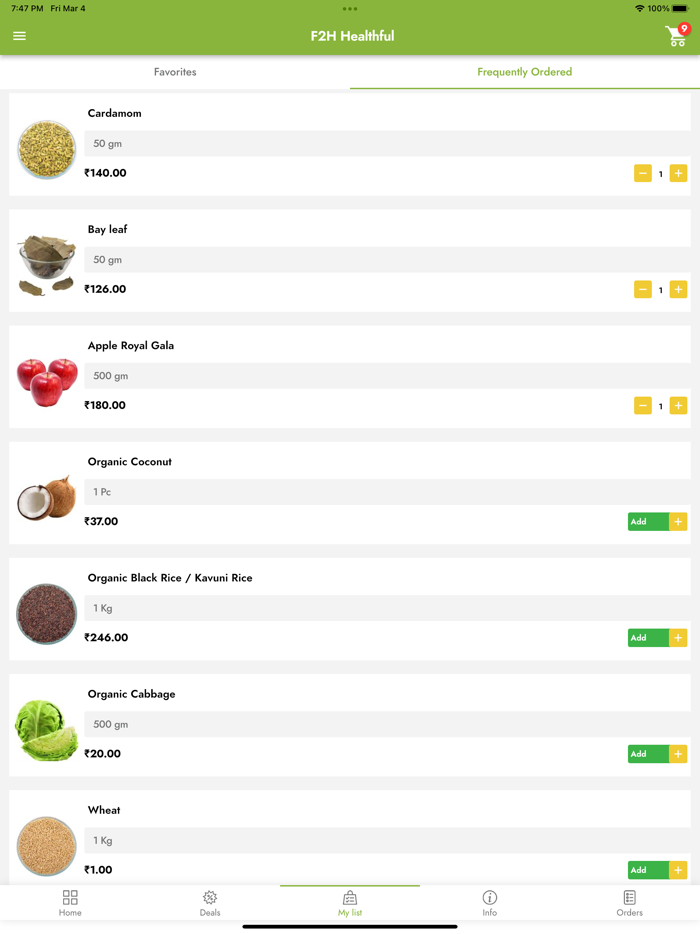Viewport: 700px width, 934px height.
Task: Tap the plus next to Organic Coconut Add
Action: pos(679,521)
